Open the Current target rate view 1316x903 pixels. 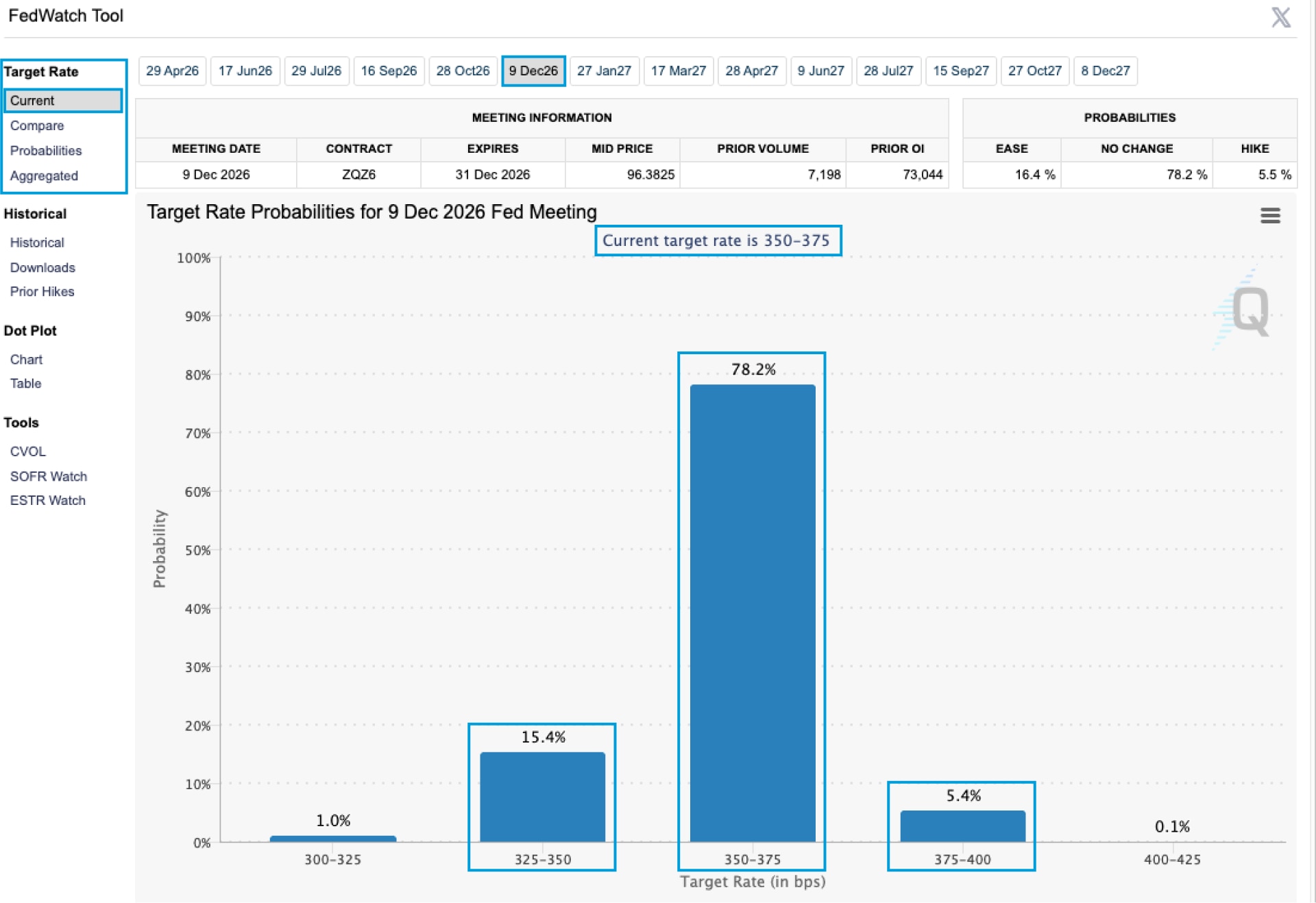pos(63,101)
